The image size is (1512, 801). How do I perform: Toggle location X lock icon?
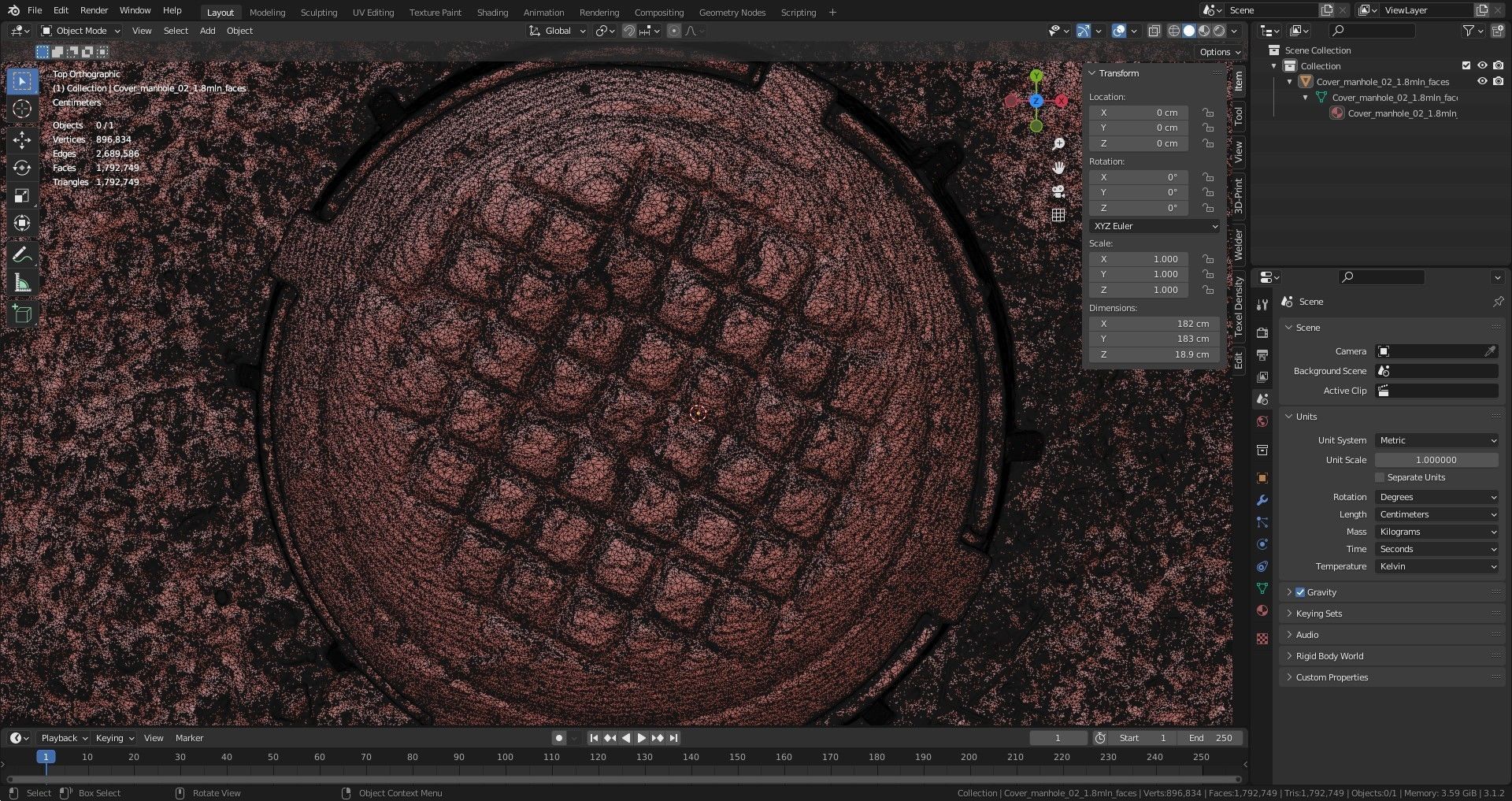[1208, 113]
